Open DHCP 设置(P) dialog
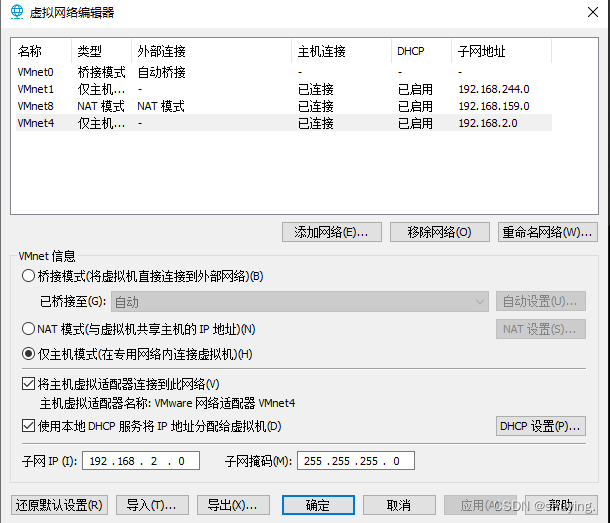Image resolution: width=610 pixels, height=523 pixels. [541, 426]
